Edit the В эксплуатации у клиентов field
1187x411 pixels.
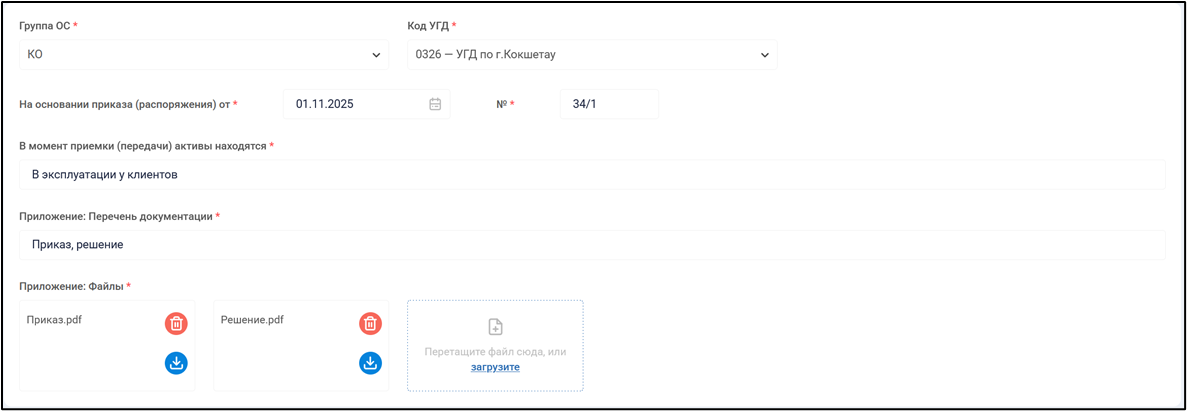pos(592,175)
